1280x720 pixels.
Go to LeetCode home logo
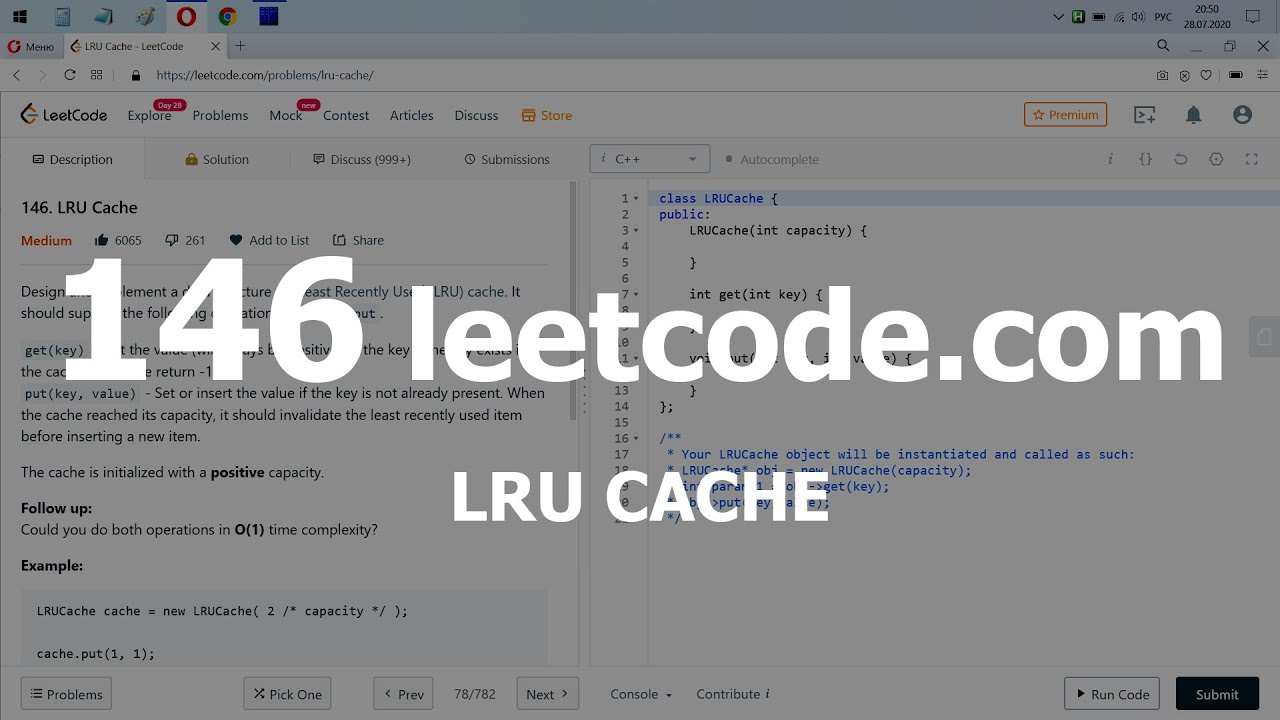click(x=64, y=115)
